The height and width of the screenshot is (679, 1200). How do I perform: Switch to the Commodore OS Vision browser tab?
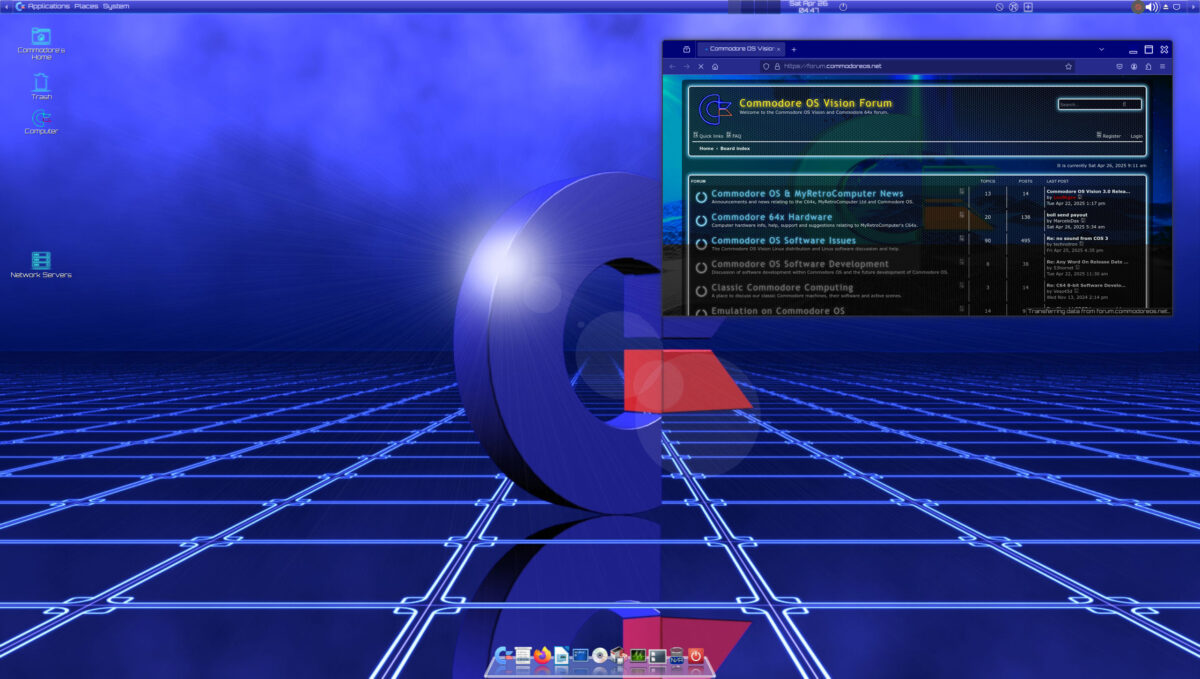point(740,47)
